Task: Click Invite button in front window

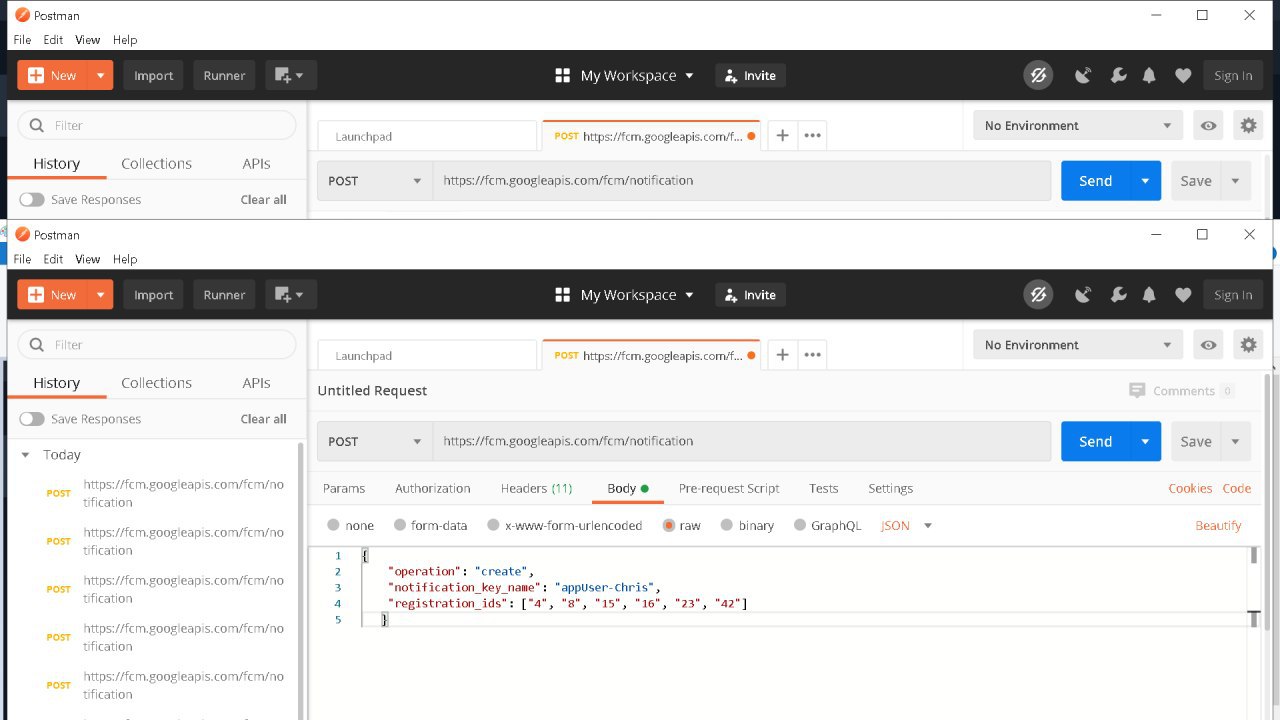Action: click(x=750, y=295)
